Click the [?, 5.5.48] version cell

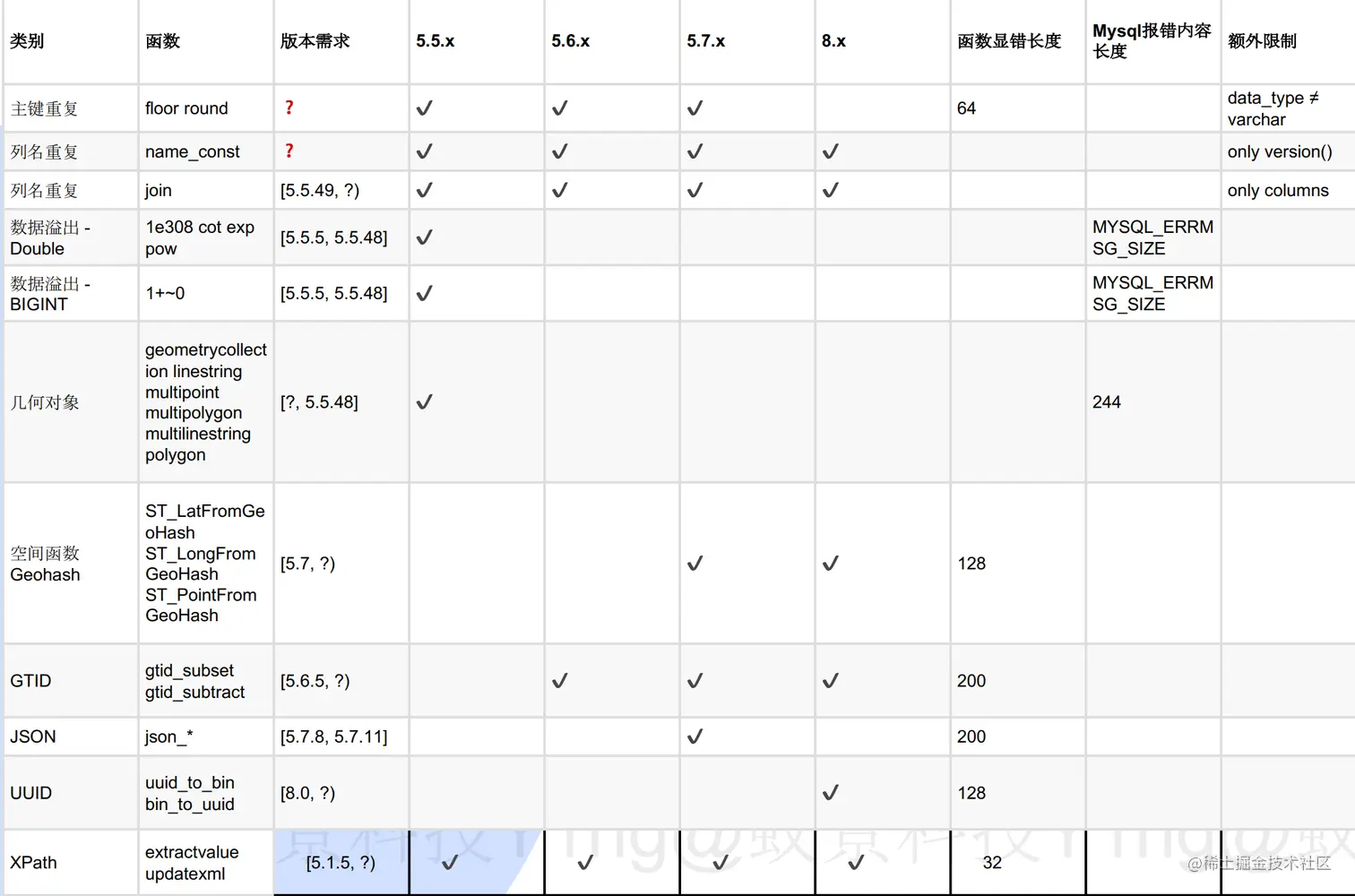point(341,402)
